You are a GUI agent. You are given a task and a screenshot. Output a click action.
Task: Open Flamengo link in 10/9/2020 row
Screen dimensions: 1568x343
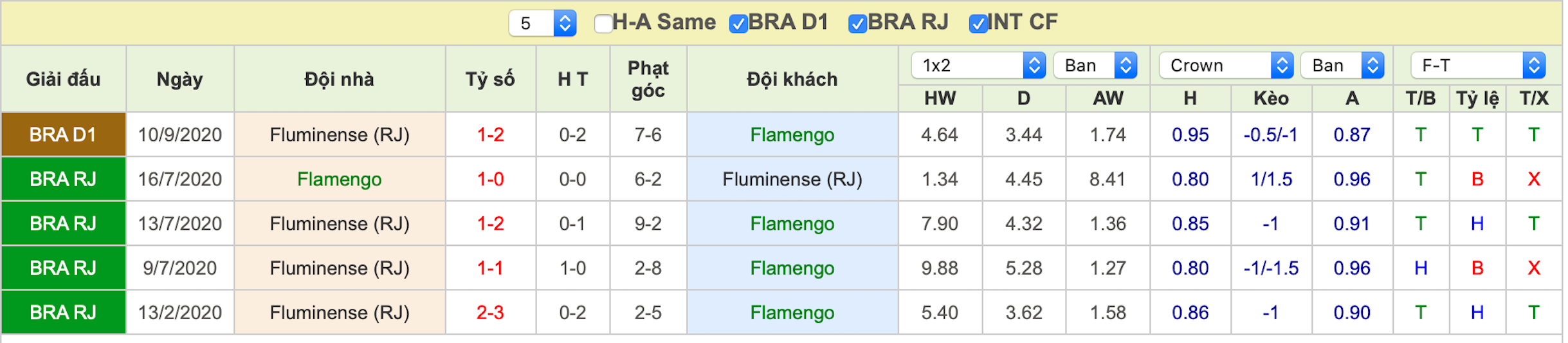(792, 134)
